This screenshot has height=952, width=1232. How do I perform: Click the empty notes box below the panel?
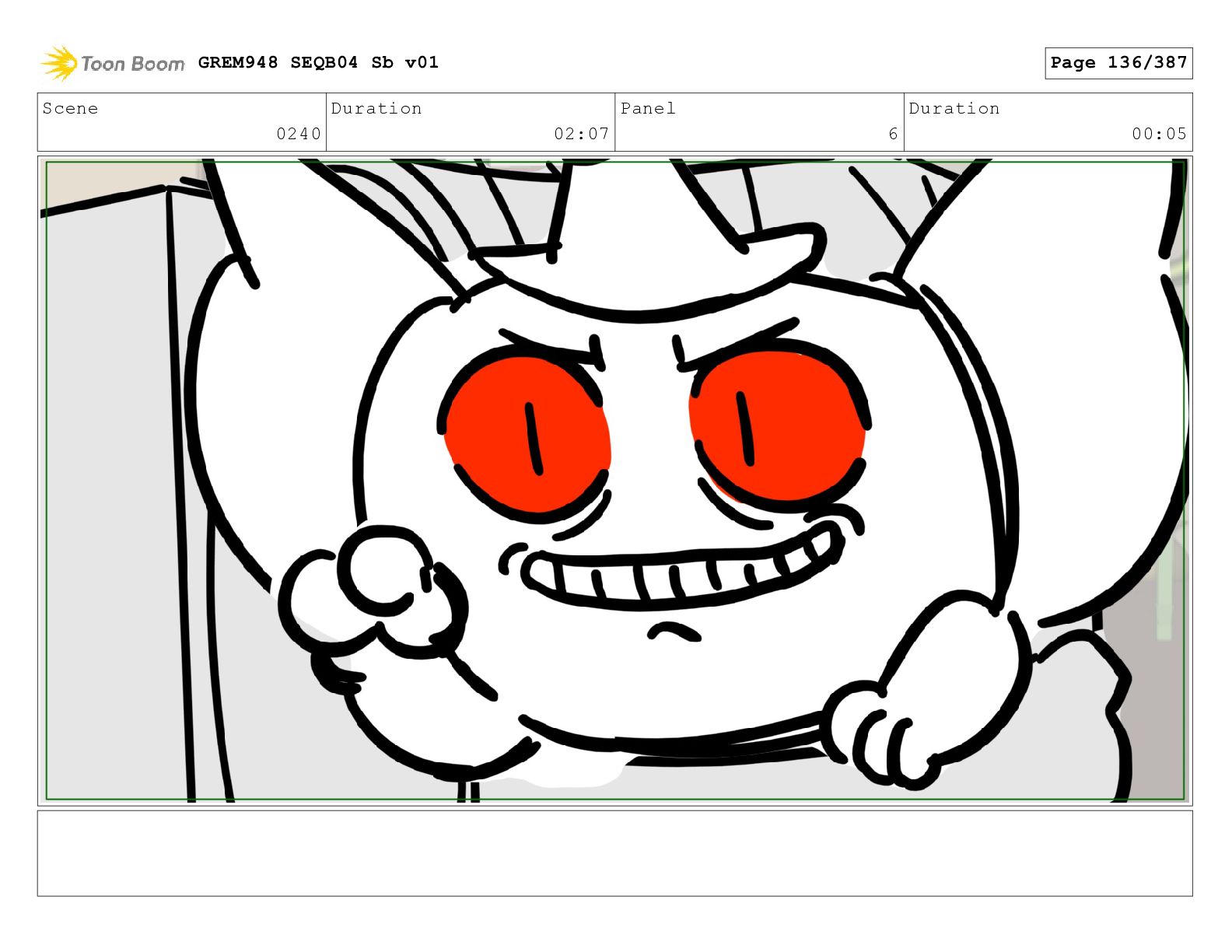tap(615, 853)
